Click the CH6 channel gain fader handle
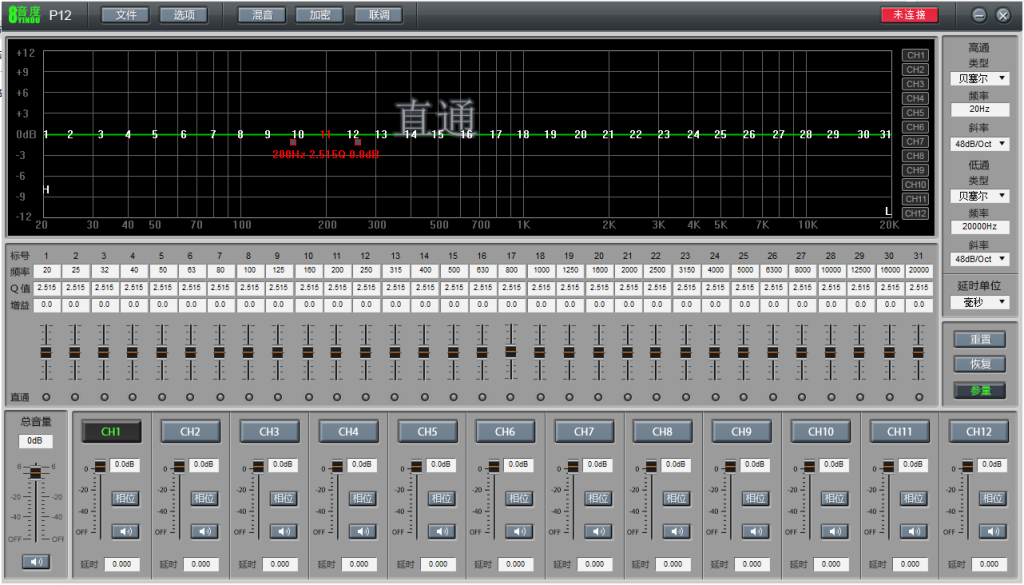 click(494, 466)
